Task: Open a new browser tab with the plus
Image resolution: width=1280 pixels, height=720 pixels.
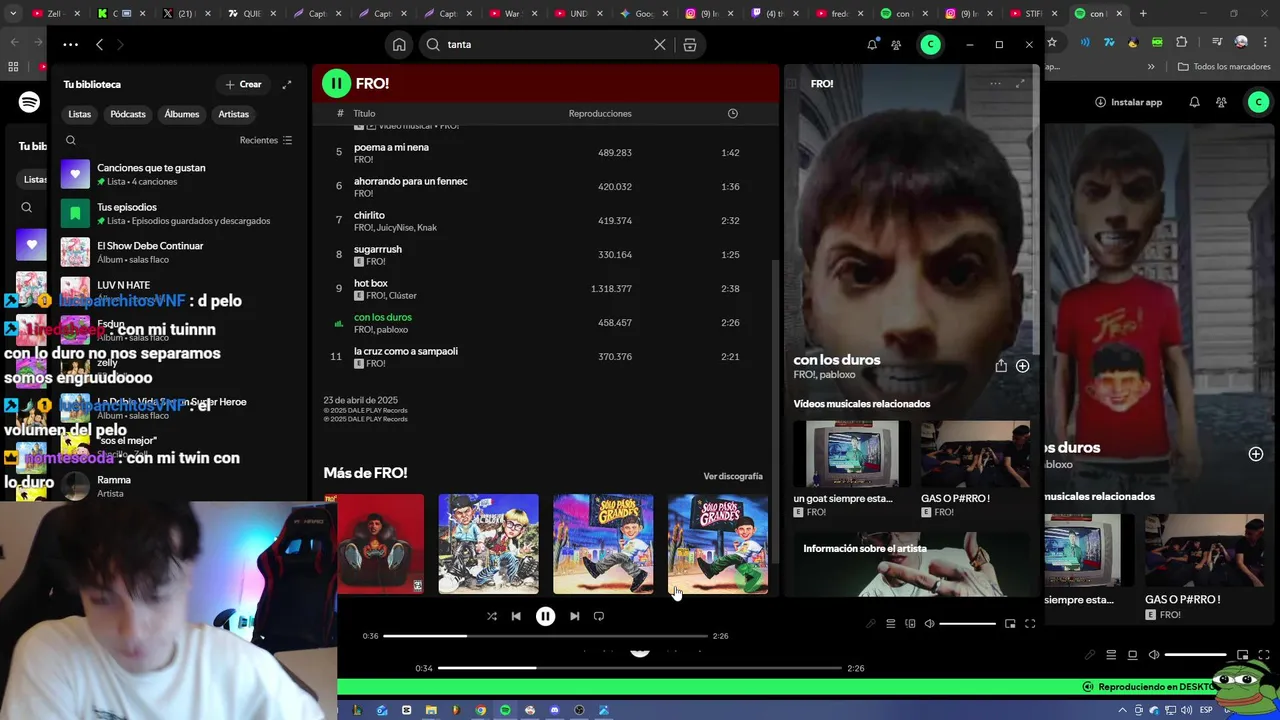Action: coord(1143,14)
